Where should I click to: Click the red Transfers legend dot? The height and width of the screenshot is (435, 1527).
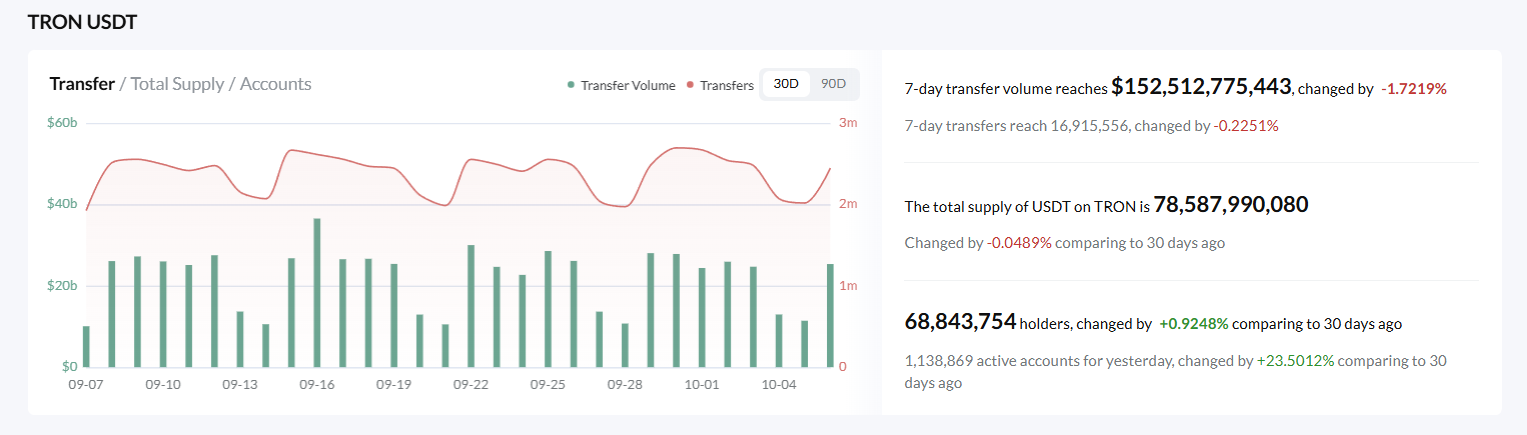click(x=690, y=85)
